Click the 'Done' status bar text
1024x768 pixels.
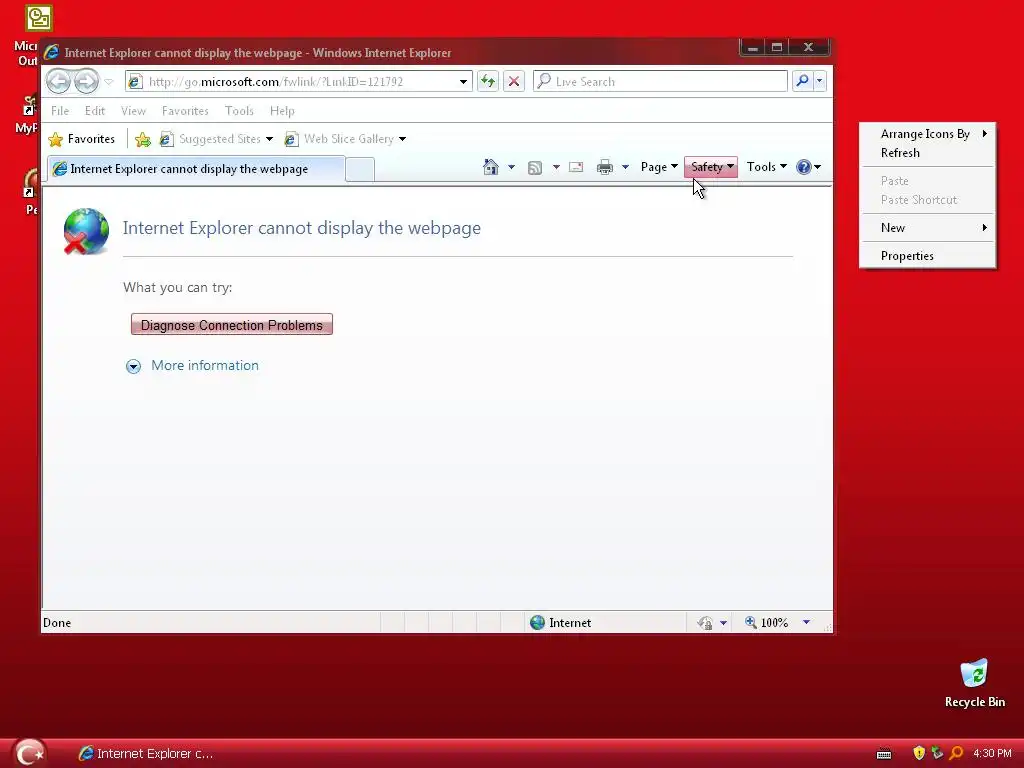(57, 623)
